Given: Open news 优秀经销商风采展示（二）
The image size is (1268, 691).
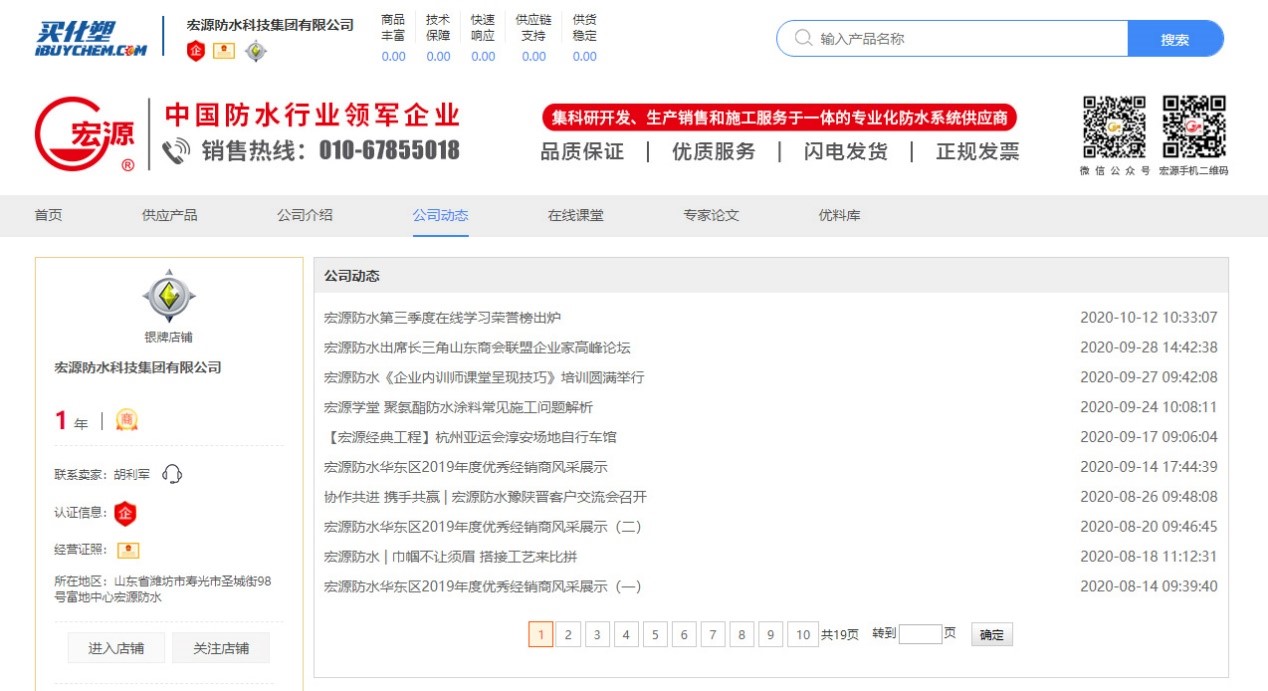Looking at the screenshot, I should tap(483, 527).
